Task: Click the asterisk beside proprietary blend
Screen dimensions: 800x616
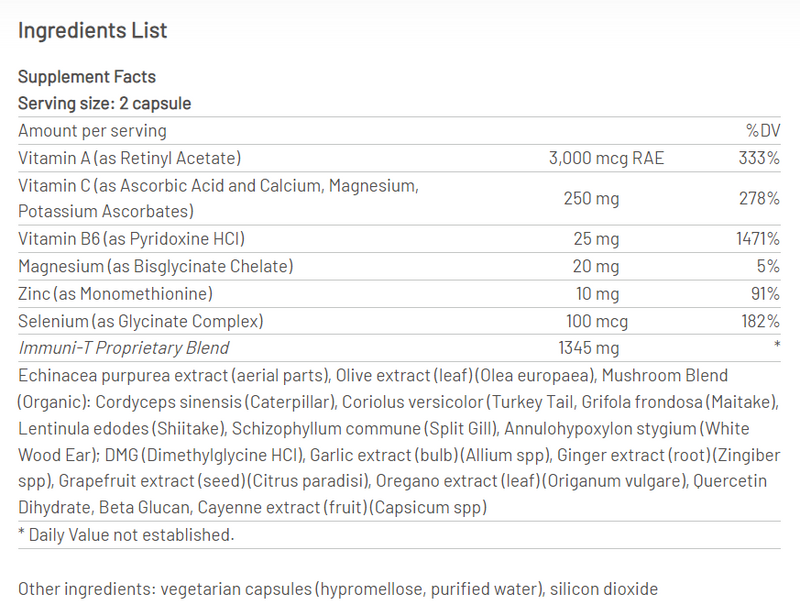Action: click(777, 345)
